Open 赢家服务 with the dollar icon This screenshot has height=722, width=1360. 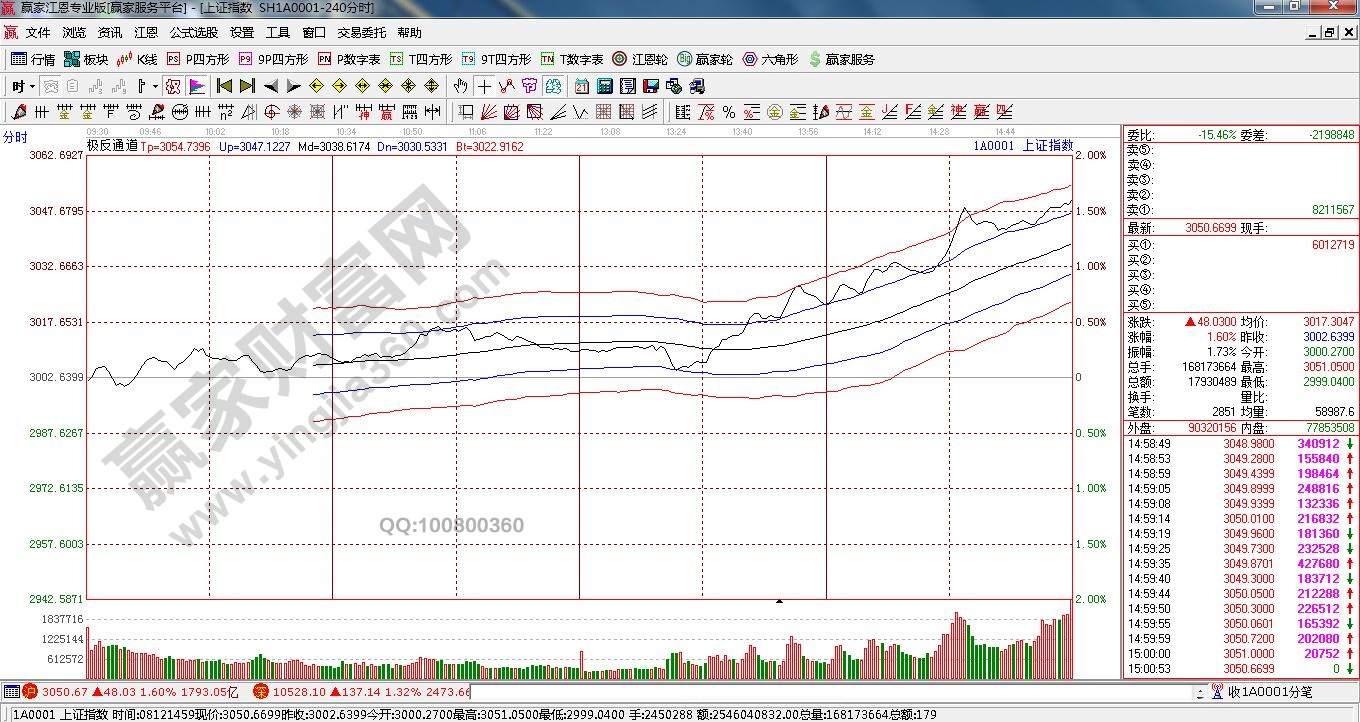point(842,60)
